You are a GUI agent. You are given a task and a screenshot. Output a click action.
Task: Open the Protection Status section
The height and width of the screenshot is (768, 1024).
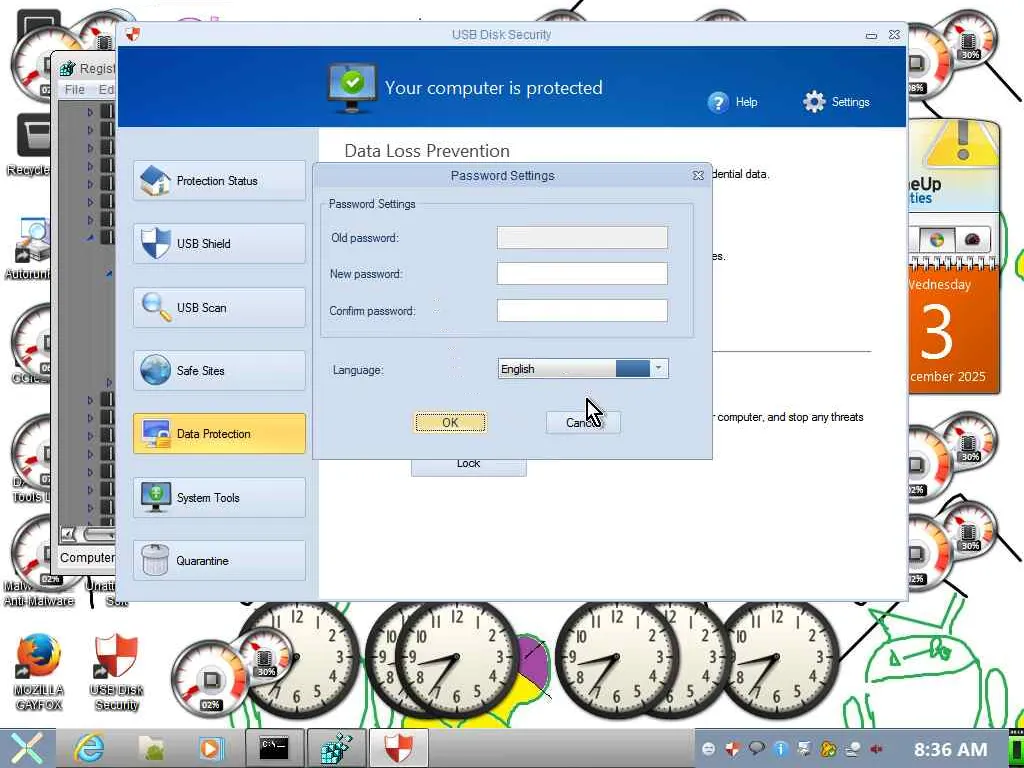click(x=219, y=180)
